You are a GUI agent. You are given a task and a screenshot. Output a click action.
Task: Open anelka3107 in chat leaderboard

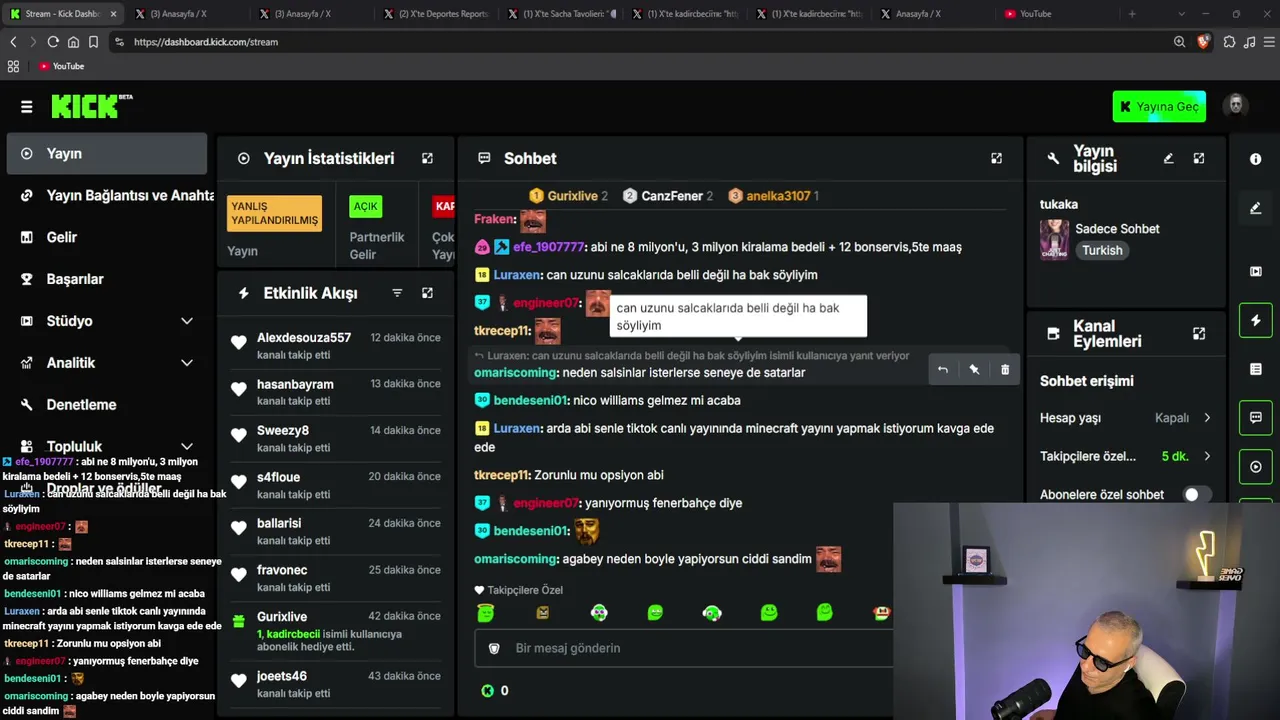point(773,196)
